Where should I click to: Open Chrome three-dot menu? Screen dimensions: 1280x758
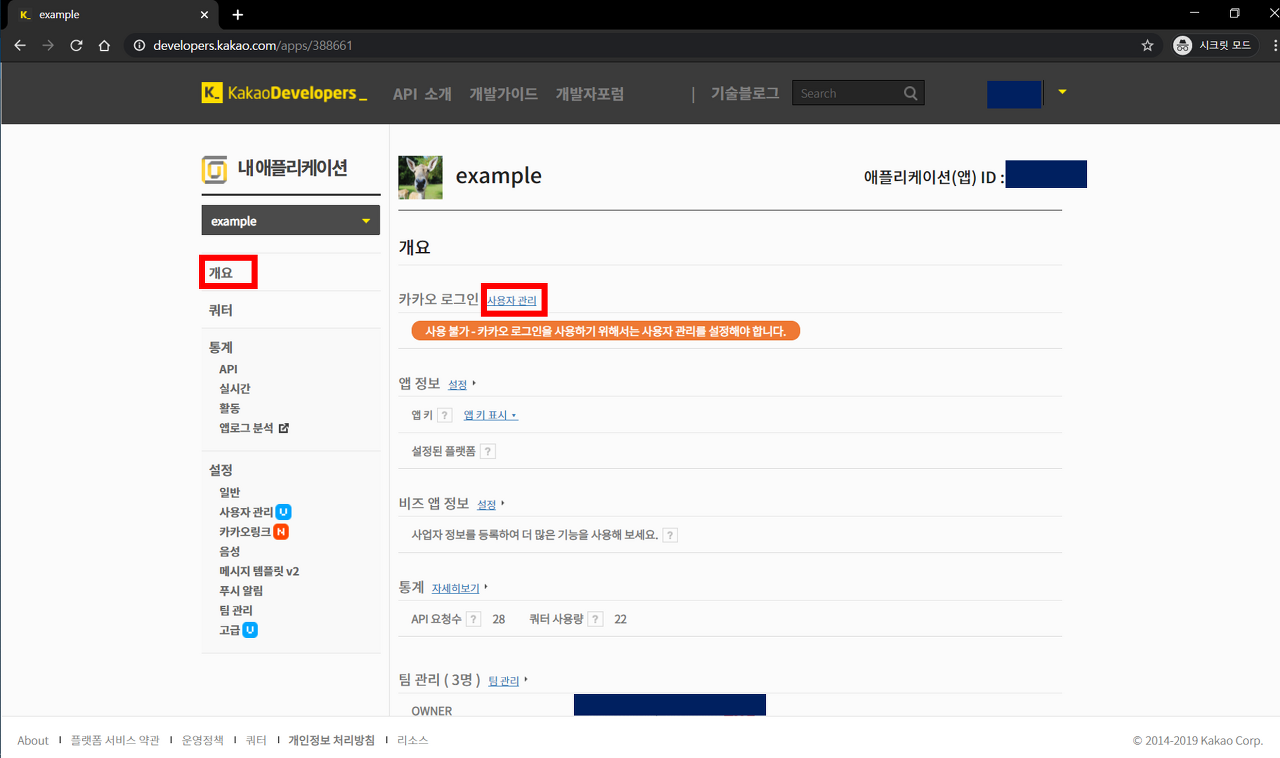coord(1277,45)
